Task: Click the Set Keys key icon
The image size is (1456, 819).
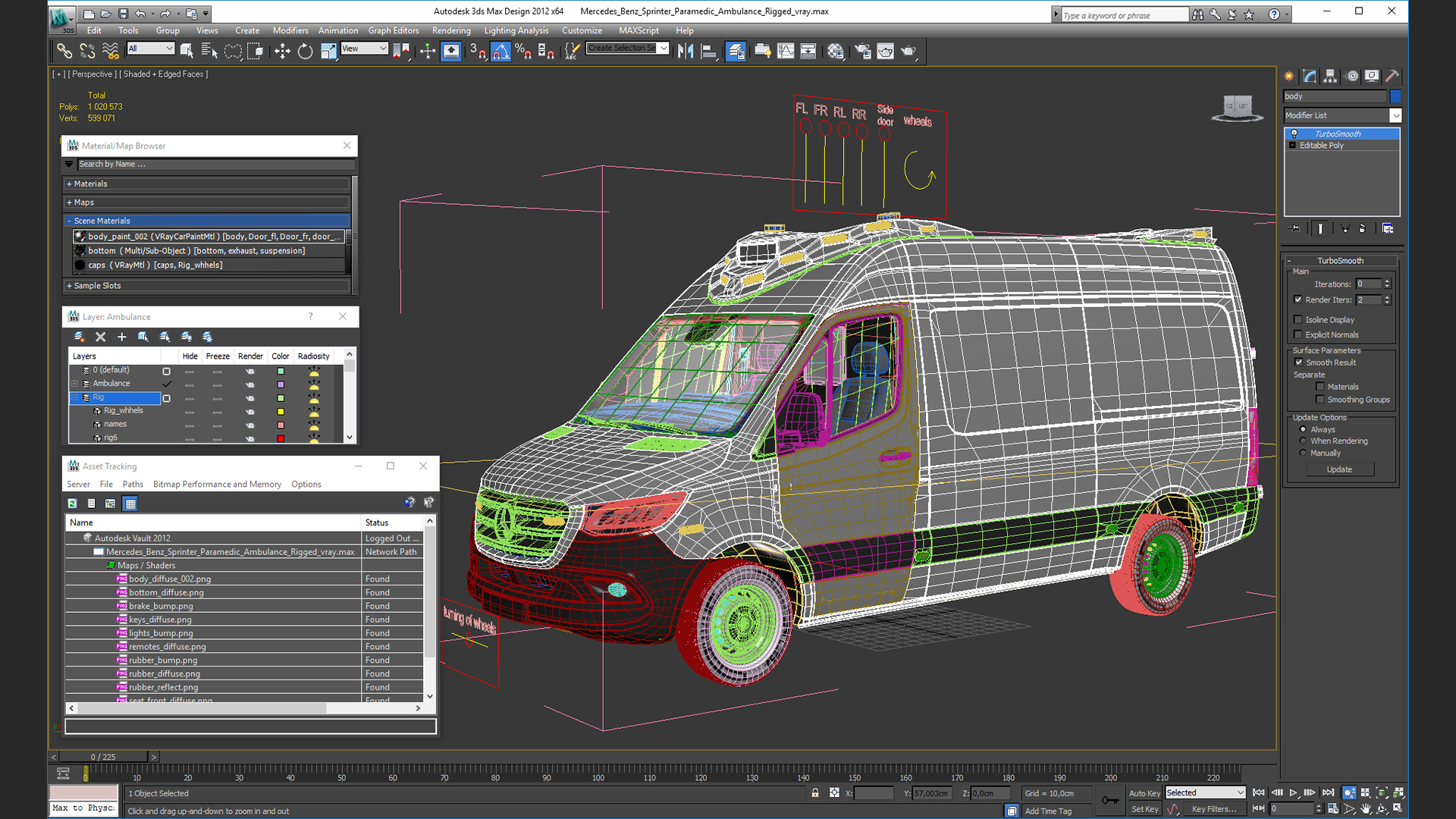Action: tap(1110, 800)
